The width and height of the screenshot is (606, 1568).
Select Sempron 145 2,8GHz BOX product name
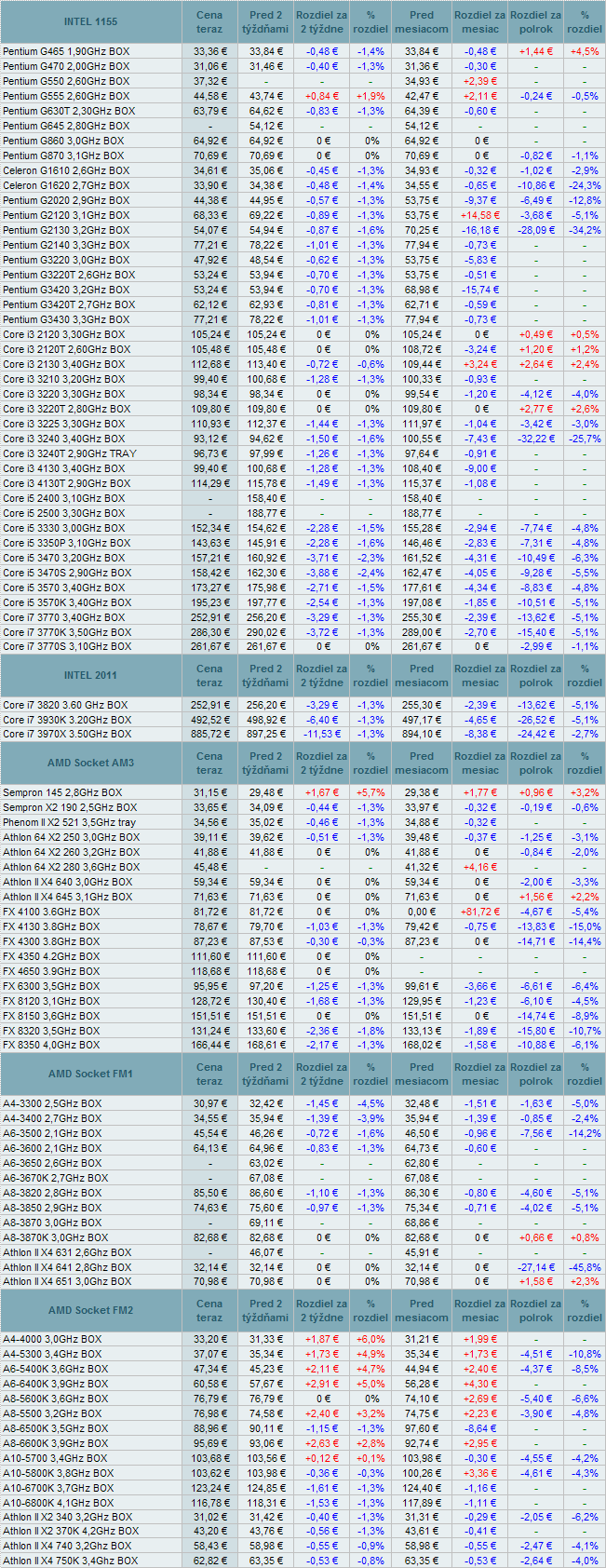coord(62,792)
